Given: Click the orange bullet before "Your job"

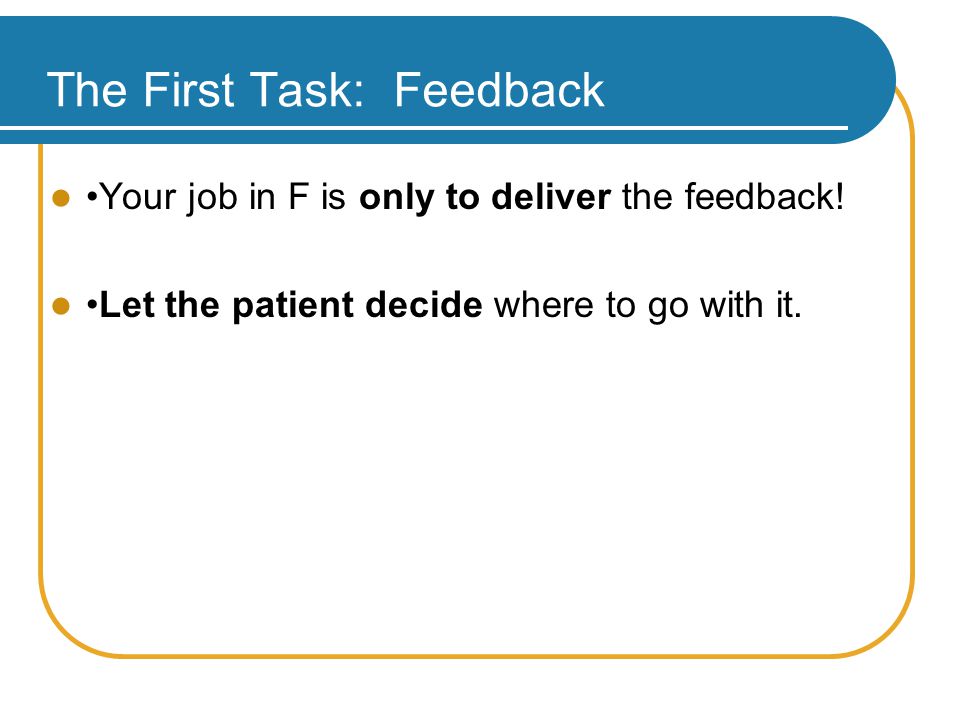Looking at the screenshot, I should point(61,198).
